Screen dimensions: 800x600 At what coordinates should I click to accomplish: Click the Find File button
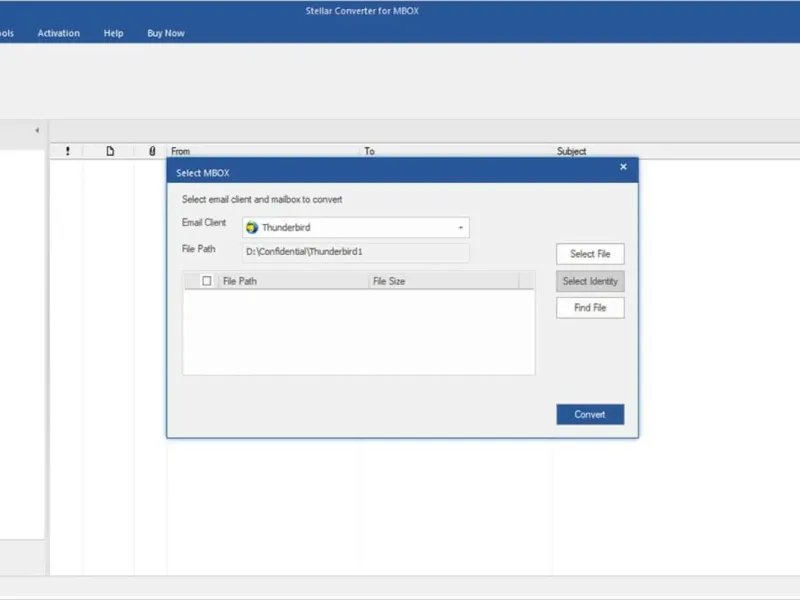coord(590,308)
